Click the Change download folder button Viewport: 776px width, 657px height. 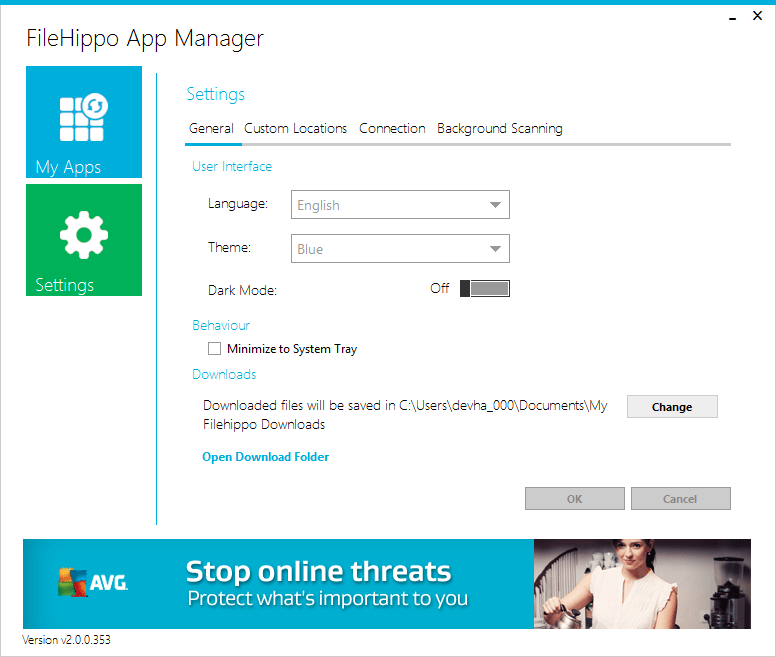click(672, 407)
